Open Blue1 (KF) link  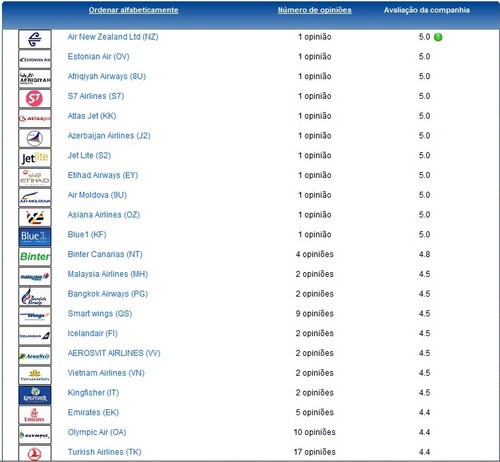pos(87,235)
